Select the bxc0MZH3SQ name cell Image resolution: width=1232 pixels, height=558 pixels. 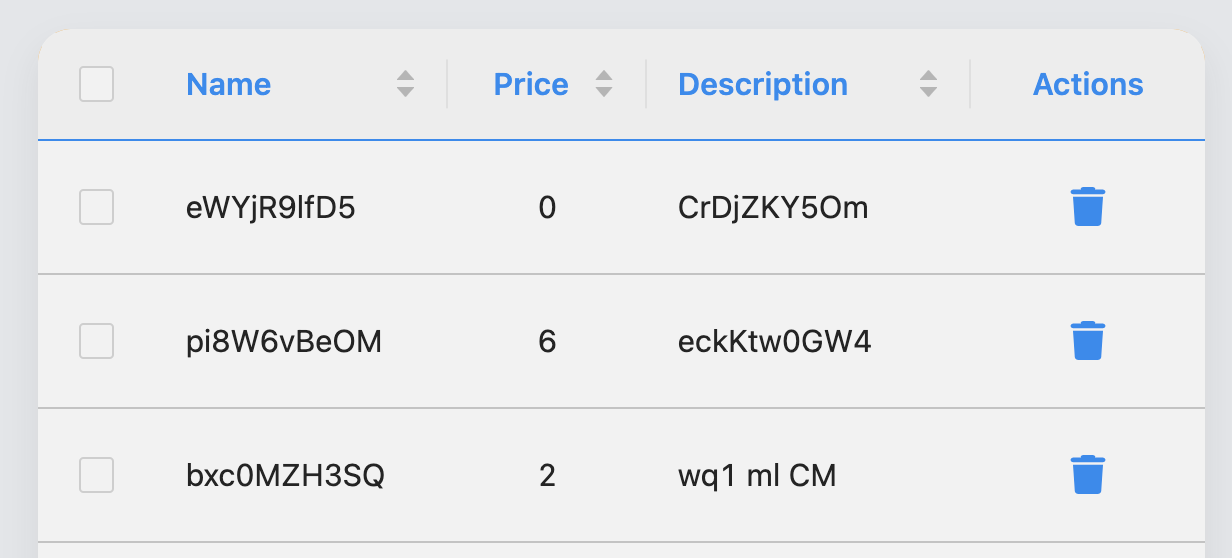[x=285, y=476]
